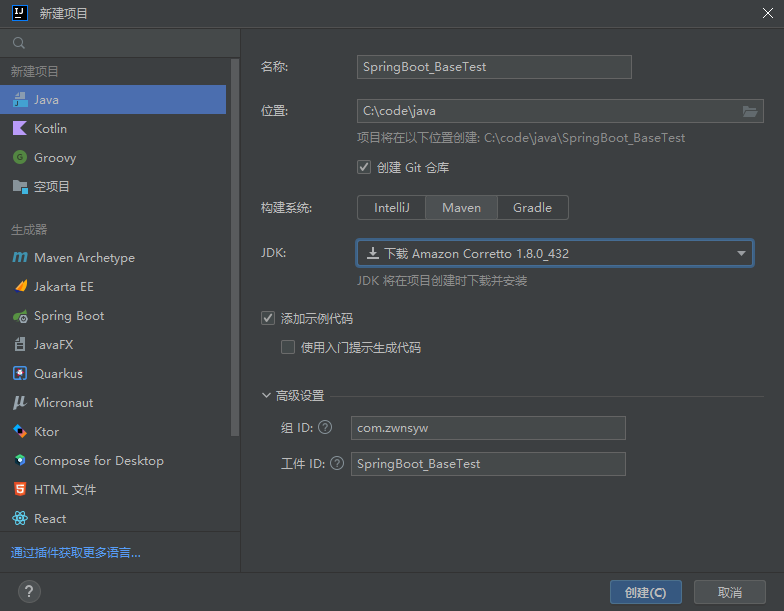Click the Spring Boot generator icon
The height and width of the screenshot is (611, 784).
[x=20, y=316]
